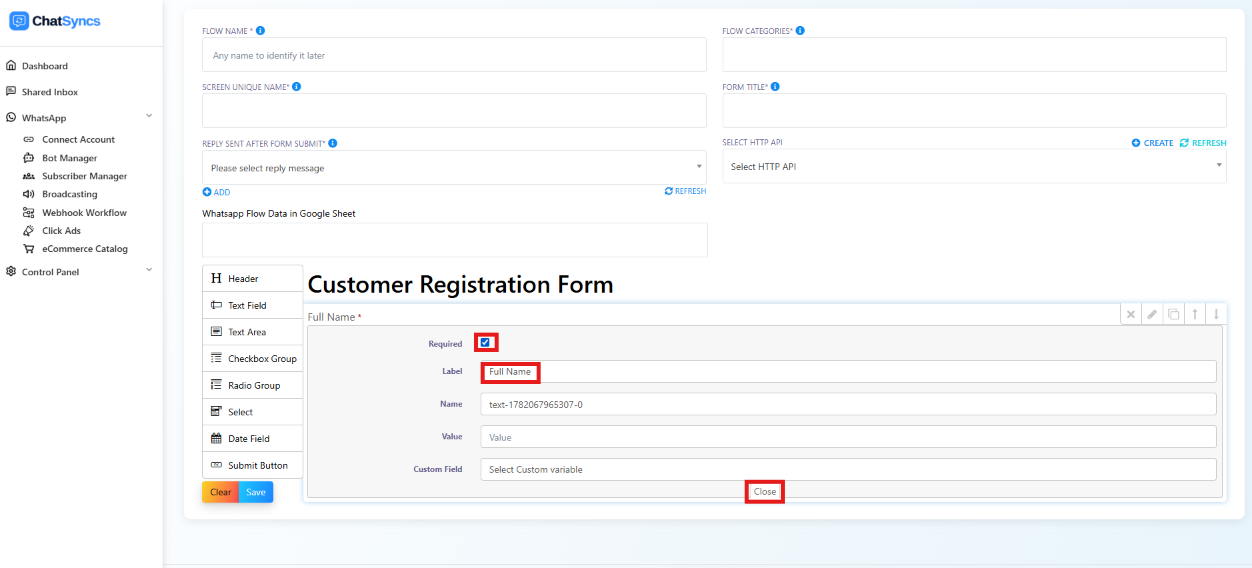
Task: Move Full Name field down with arrow icon
Action: (x=1216, y=314)
